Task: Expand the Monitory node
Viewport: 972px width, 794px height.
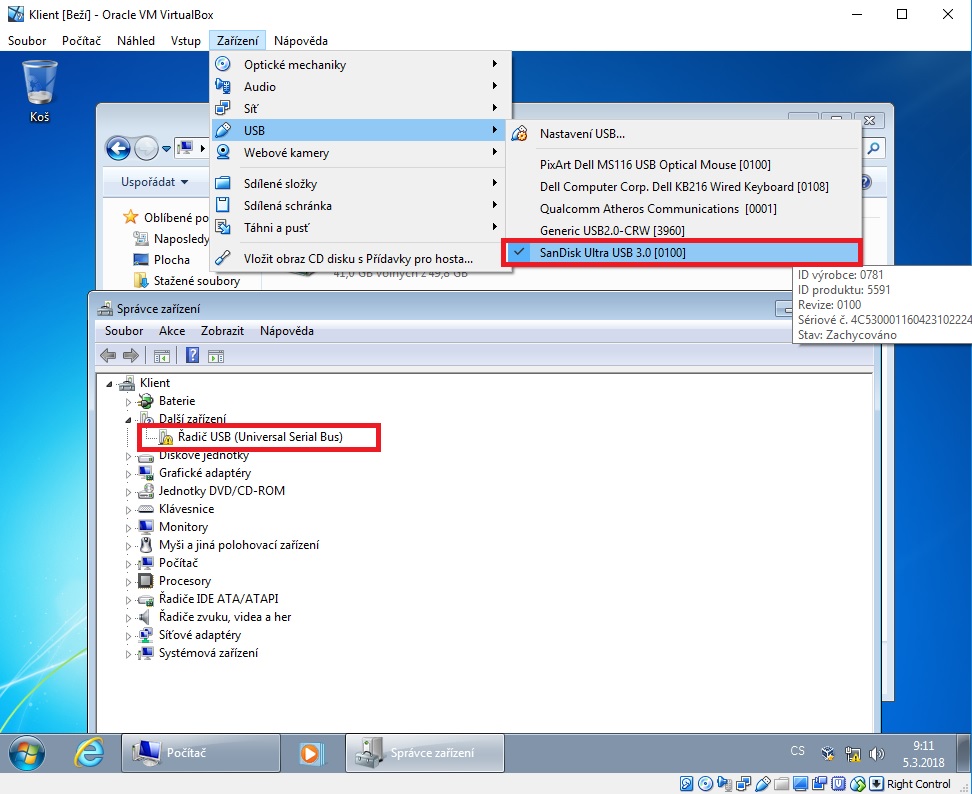Action: (128, 528)
